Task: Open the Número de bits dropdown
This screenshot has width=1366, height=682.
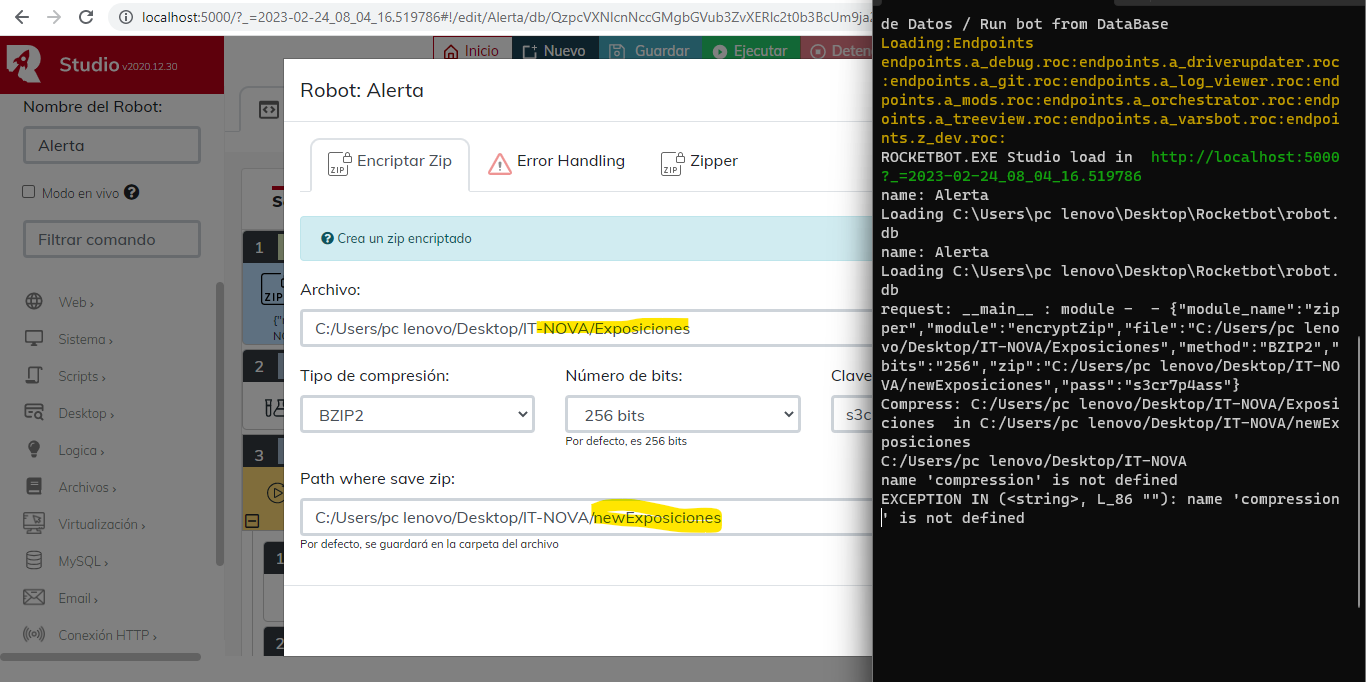Action: pyautogui.click(x=682, y=414)
